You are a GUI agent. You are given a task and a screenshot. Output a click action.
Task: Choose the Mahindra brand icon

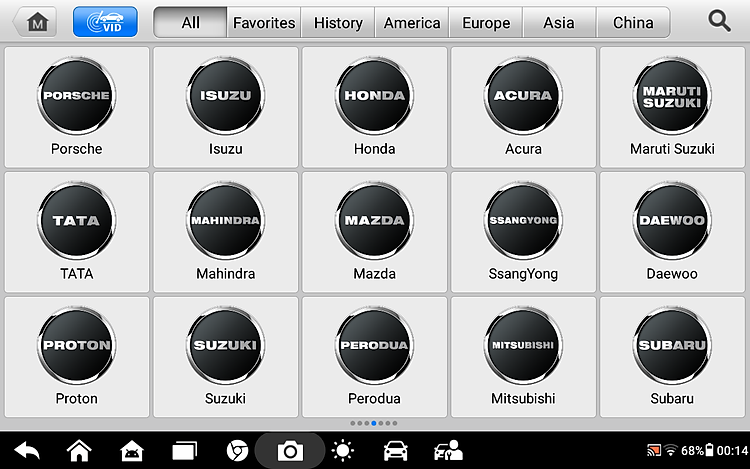click(225, 232)
